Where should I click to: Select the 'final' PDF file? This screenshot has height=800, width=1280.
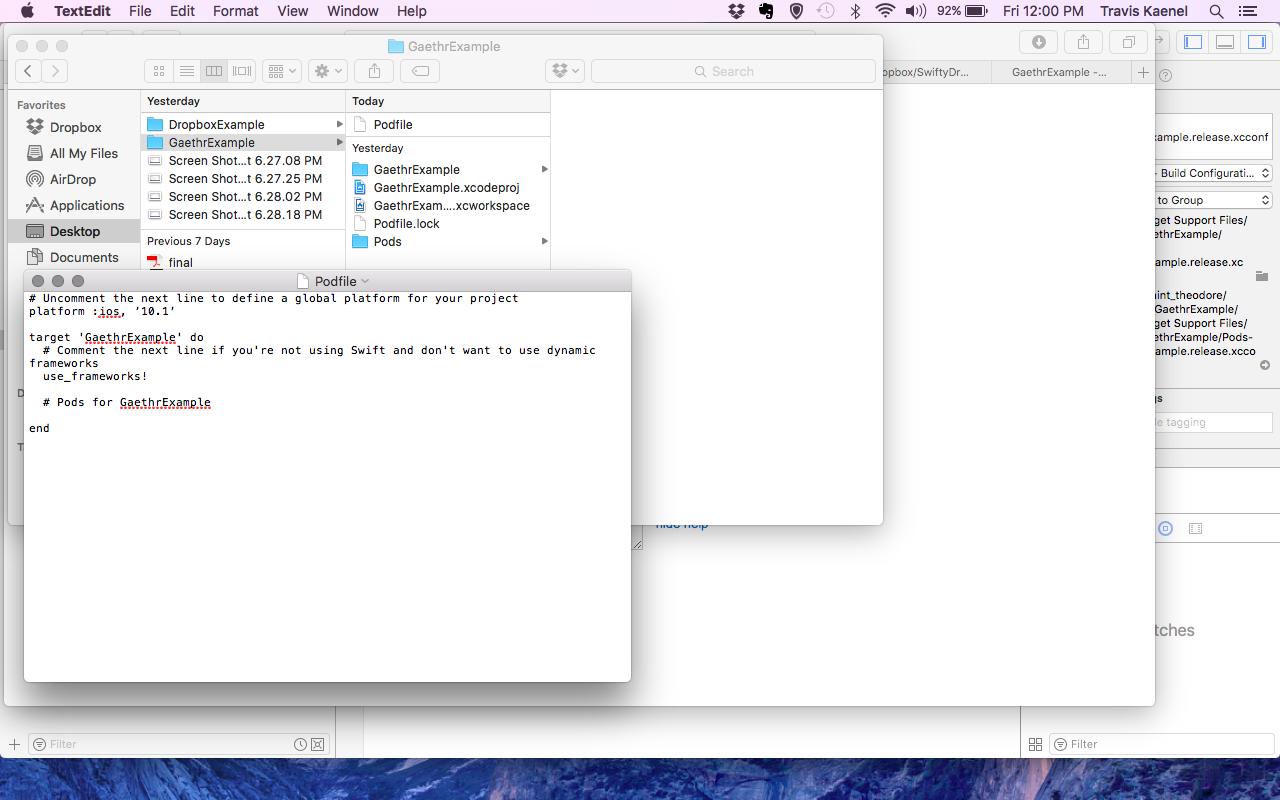click(180, 262)
